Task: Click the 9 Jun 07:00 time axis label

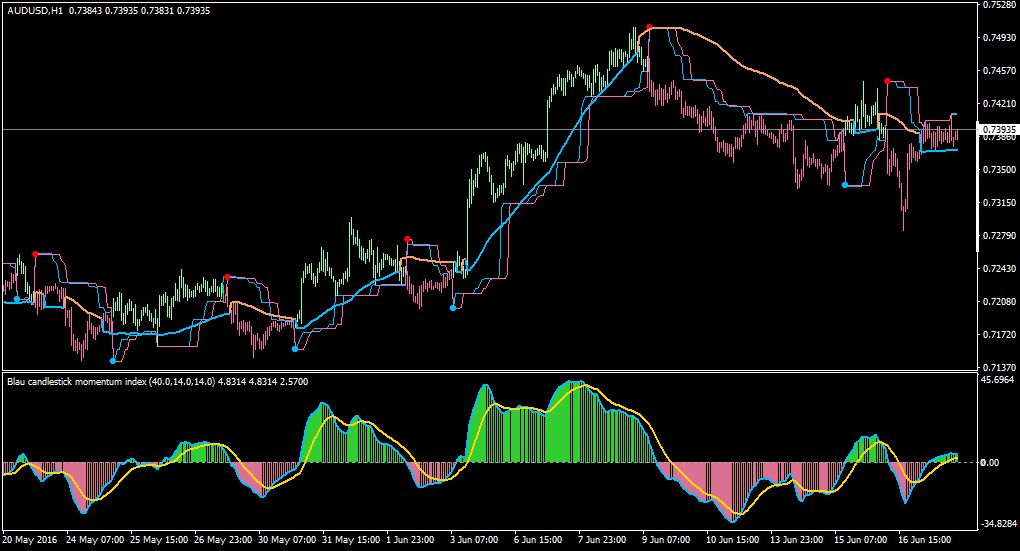Action: (665, 540)
